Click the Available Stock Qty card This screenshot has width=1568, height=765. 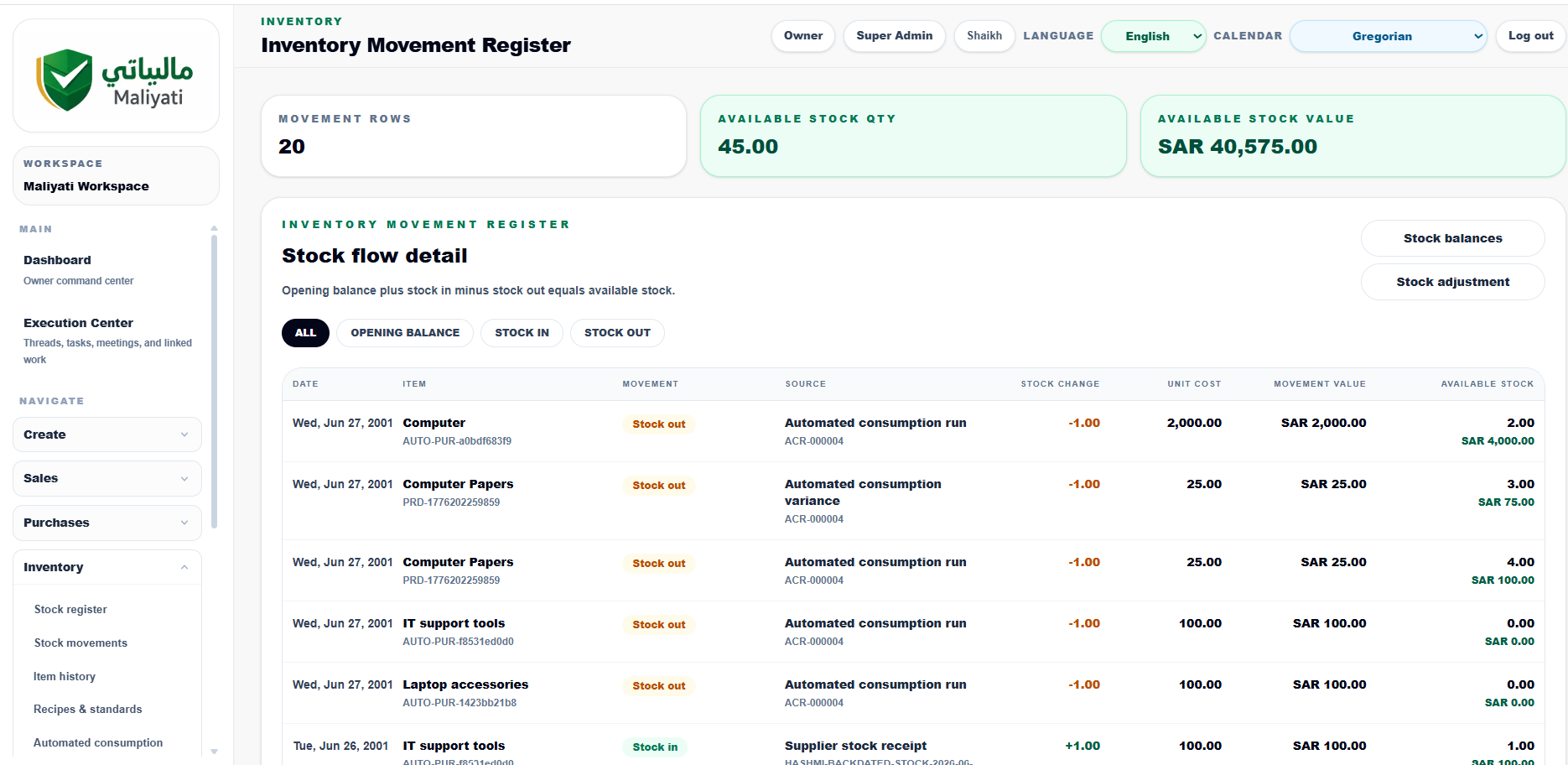click(x=913, y=136)
